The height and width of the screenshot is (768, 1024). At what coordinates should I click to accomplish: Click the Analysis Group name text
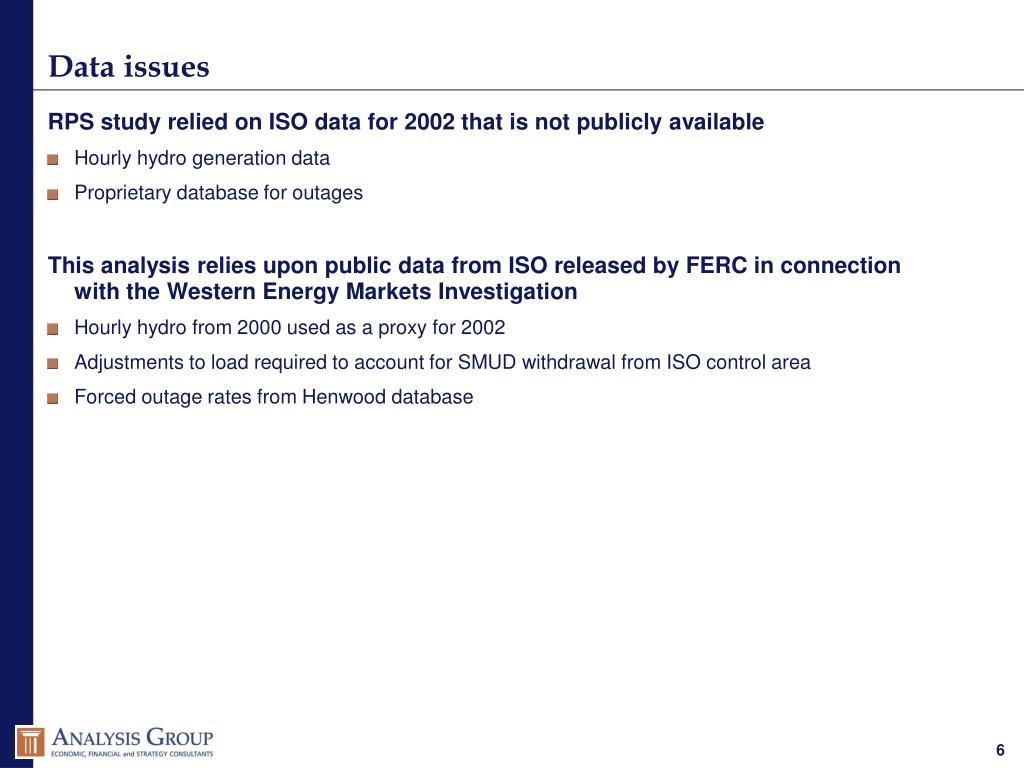click(133, 738)
